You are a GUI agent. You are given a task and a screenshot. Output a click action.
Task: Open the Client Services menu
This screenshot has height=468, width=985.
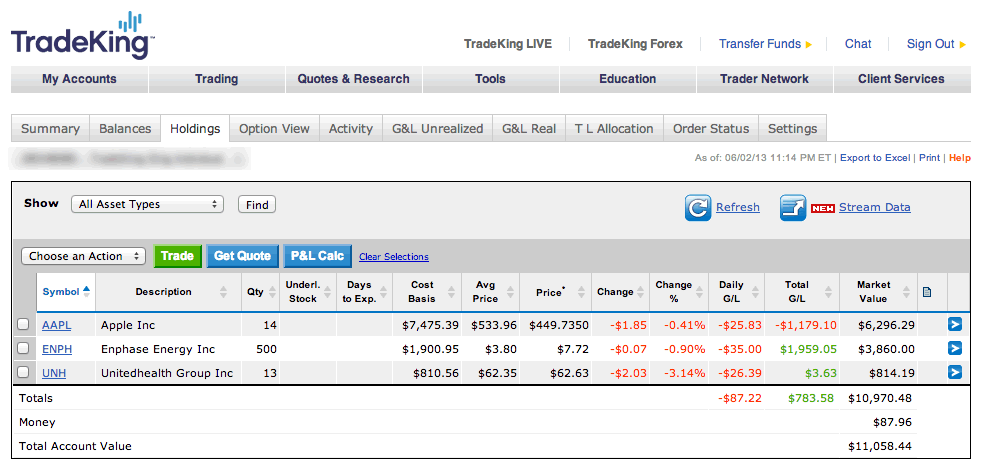pyautogui.click(x=901, y=79)
